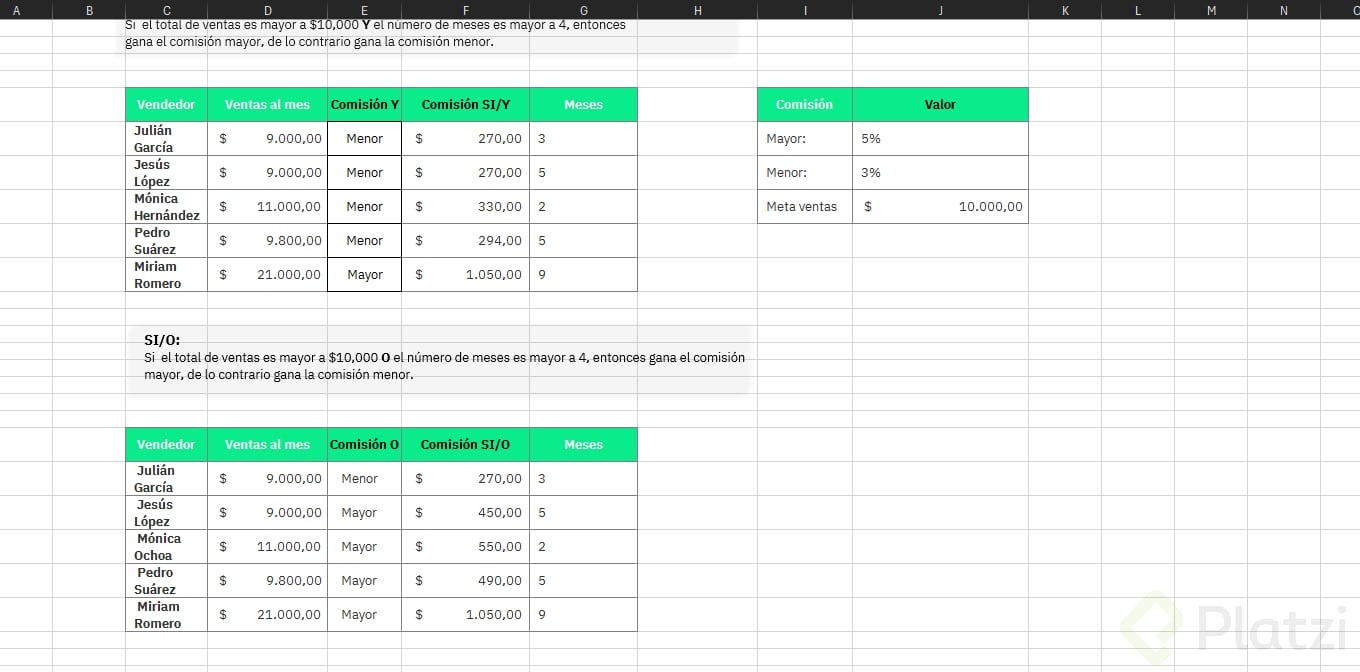Viewport: 1360px width, 672px height.
Task: Click the 'Valor' header cell
Action: [940, 105]
